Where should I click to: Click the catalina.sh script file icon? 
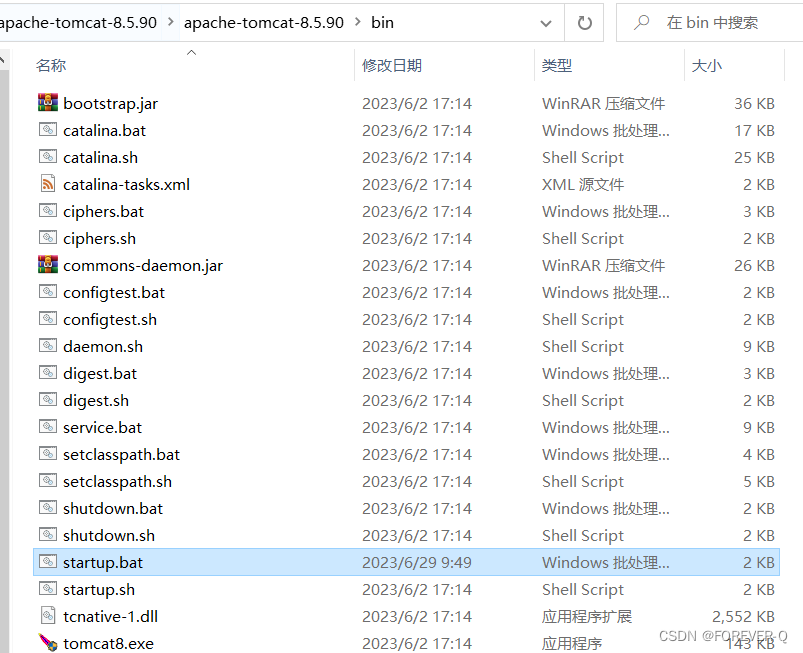[x=48, y=157]
